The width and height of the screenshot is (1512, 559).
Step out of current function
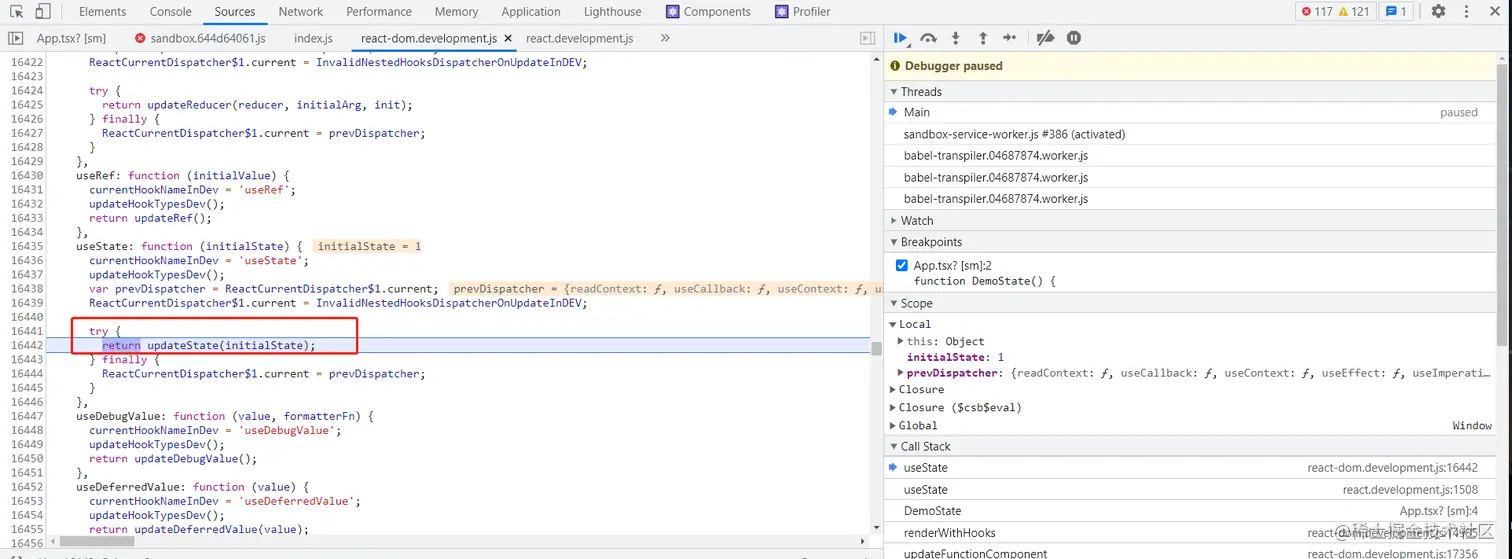[x=982, y=38]
